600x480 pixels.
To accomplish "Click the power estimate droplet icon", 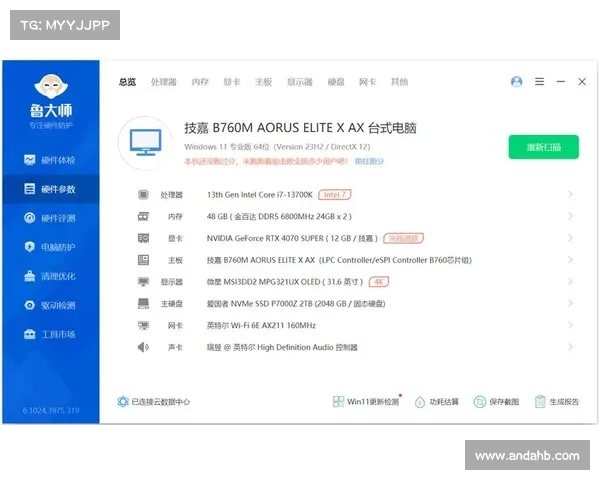I will [x=420, y=402].
